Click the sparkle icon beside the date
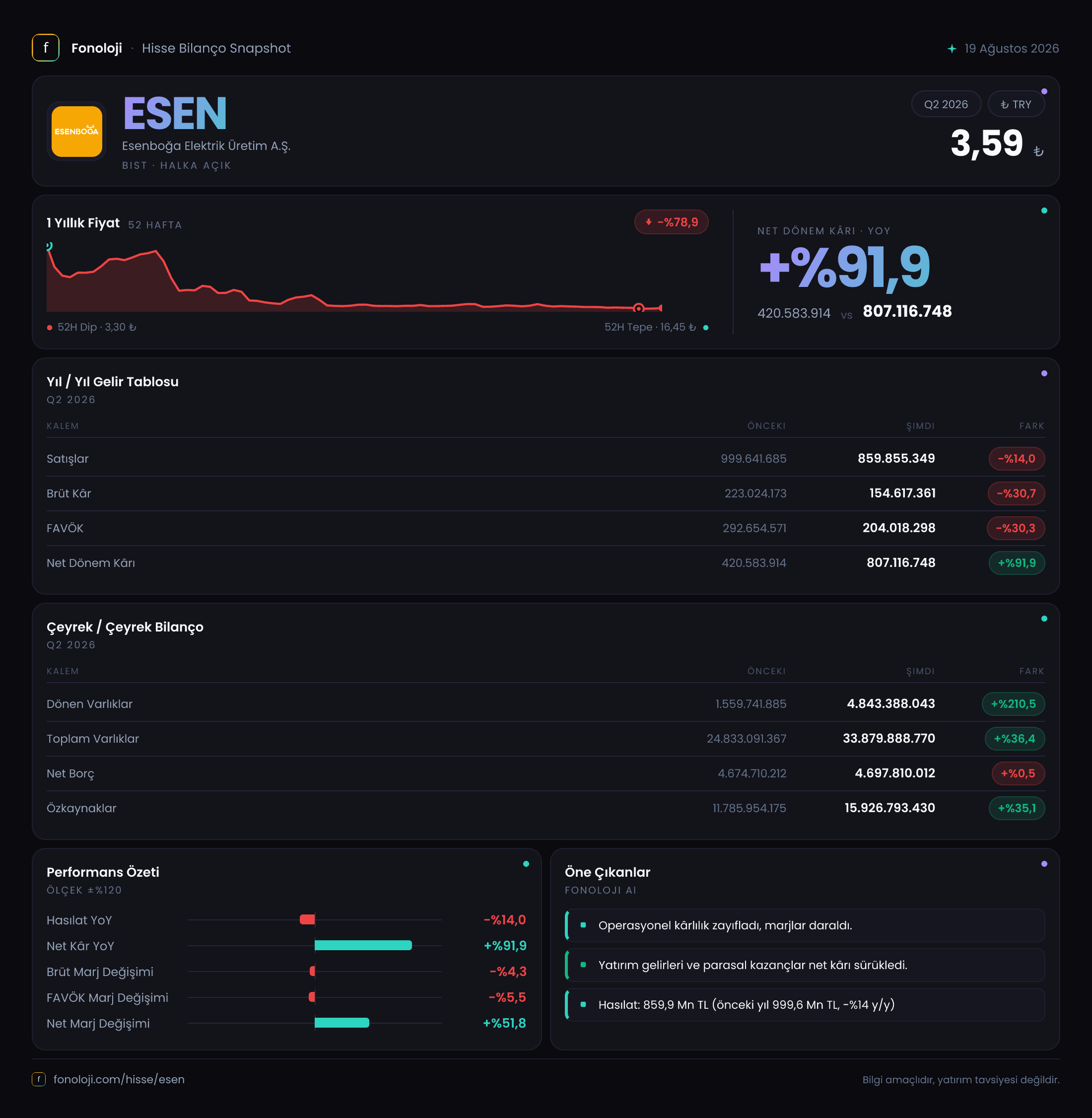Viewport: 1092px width, 1118px height. pyautogui.click(x=952, y=49)
